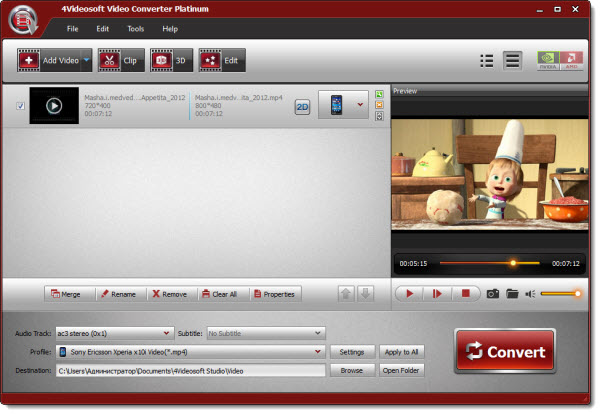
Task: Move the selected file up
Action: [346, 294]
